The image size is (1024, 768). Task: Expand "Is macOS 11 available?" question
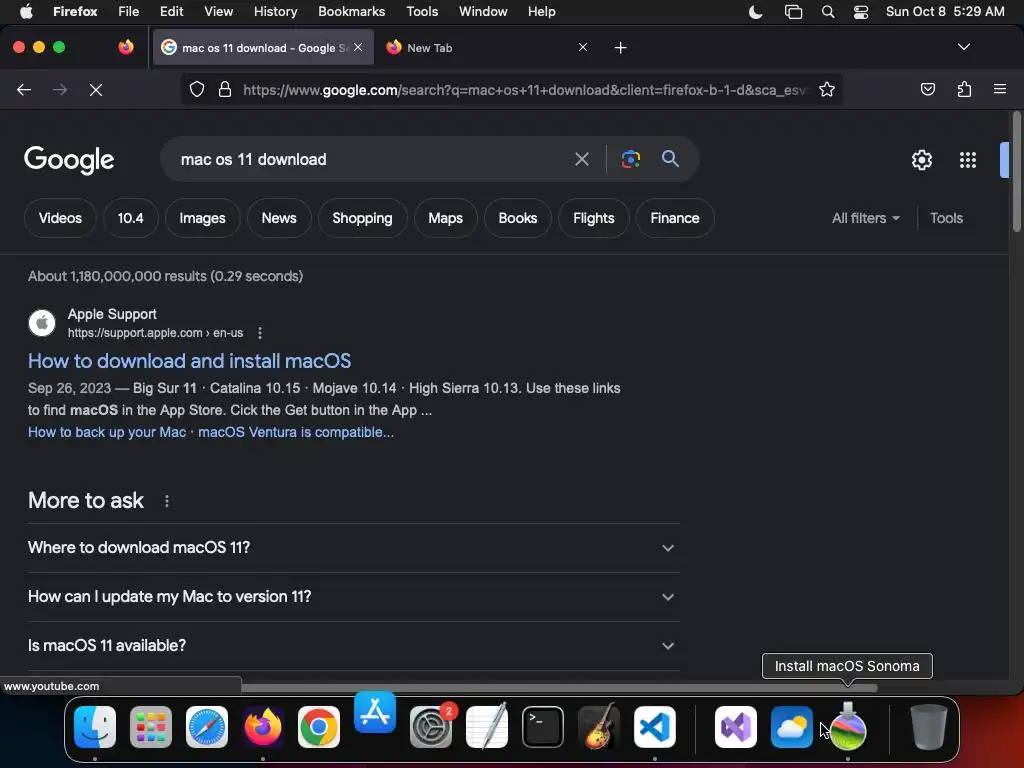(x=353, y=646)
